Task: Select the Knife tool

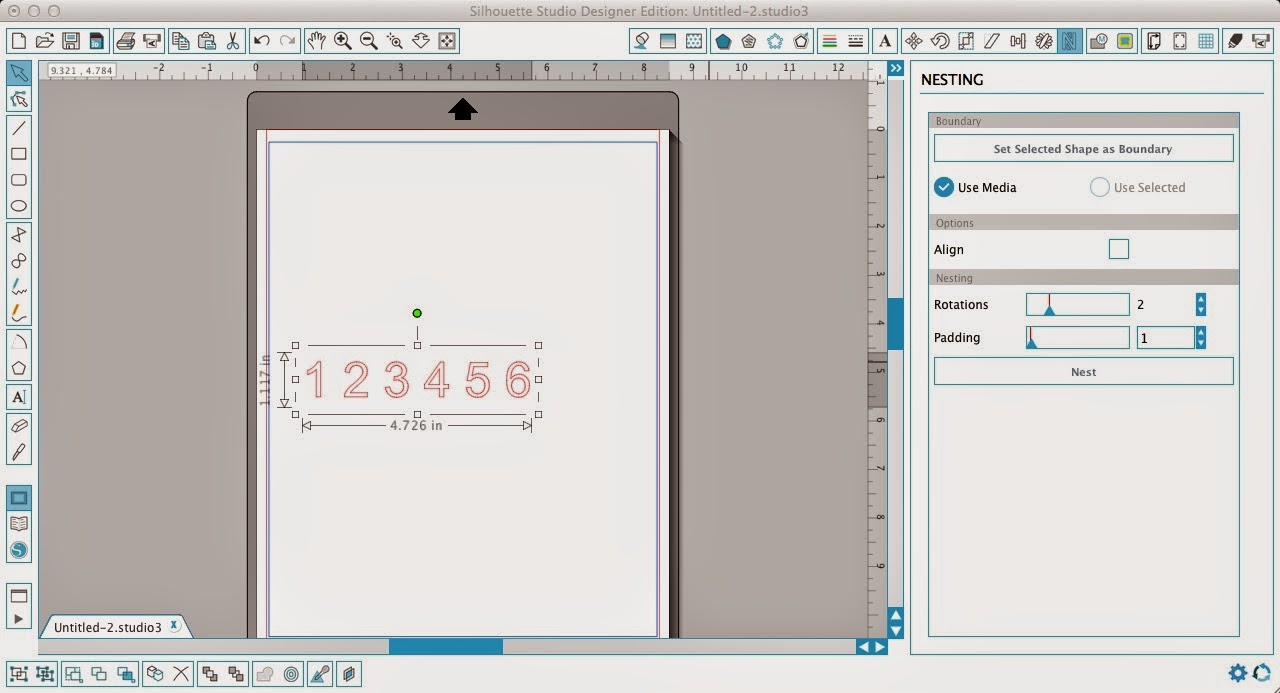Action: pyautogui.click(x=19, y=450)
